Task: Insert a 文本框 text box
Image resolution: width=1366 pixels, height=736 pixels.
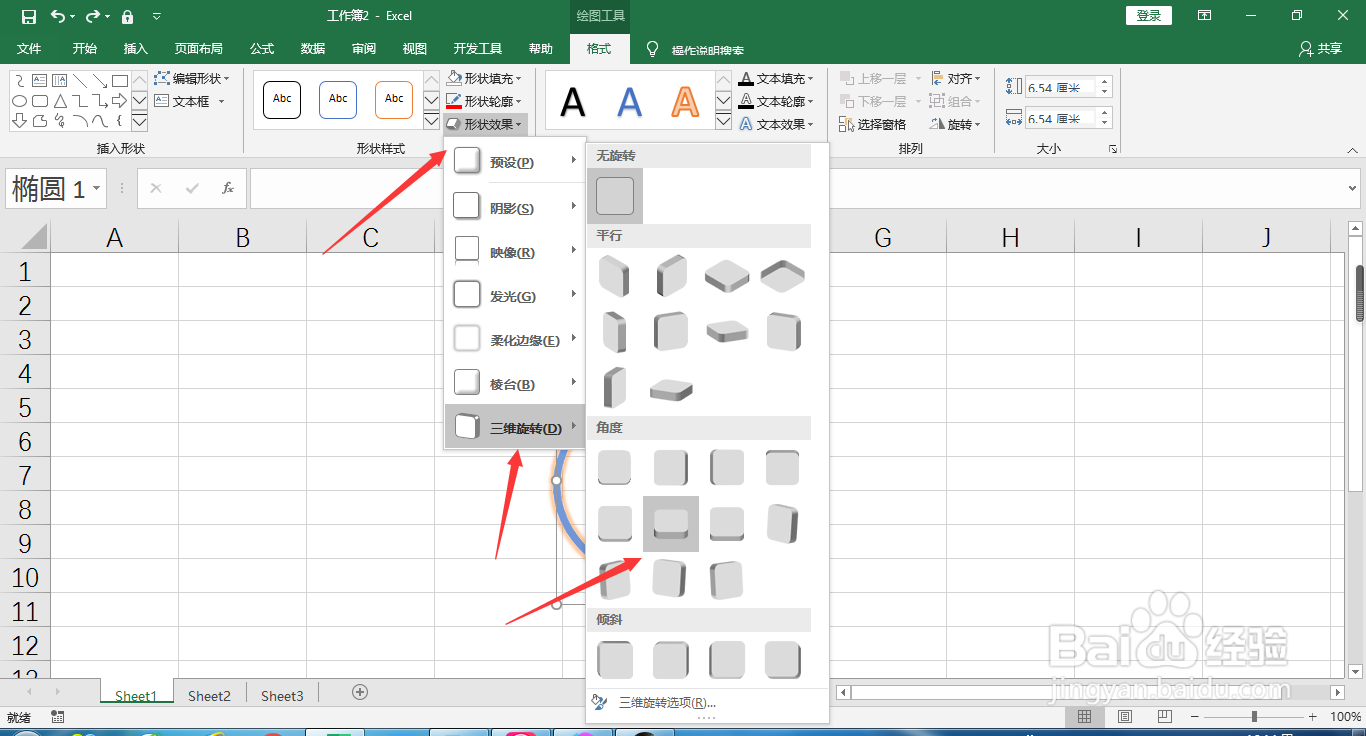Action: pyautogui.click(x=190, y=101)
